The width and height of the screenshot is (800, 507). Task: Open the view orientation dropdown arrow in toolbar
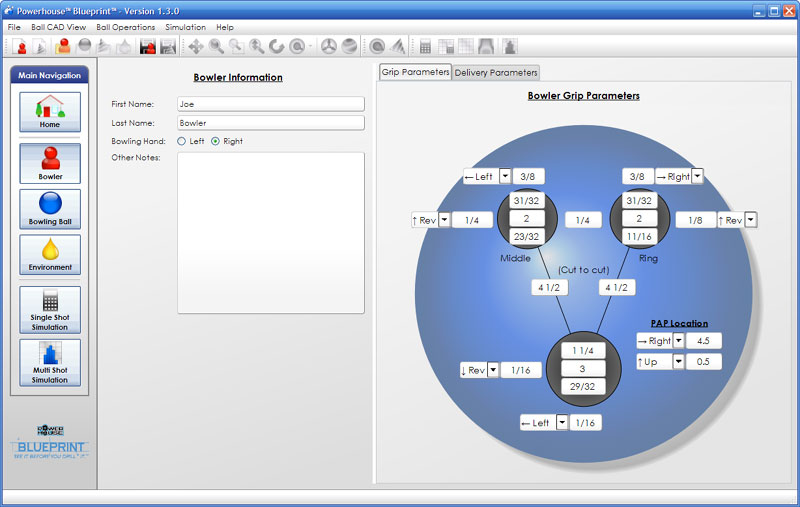[310, 46]
